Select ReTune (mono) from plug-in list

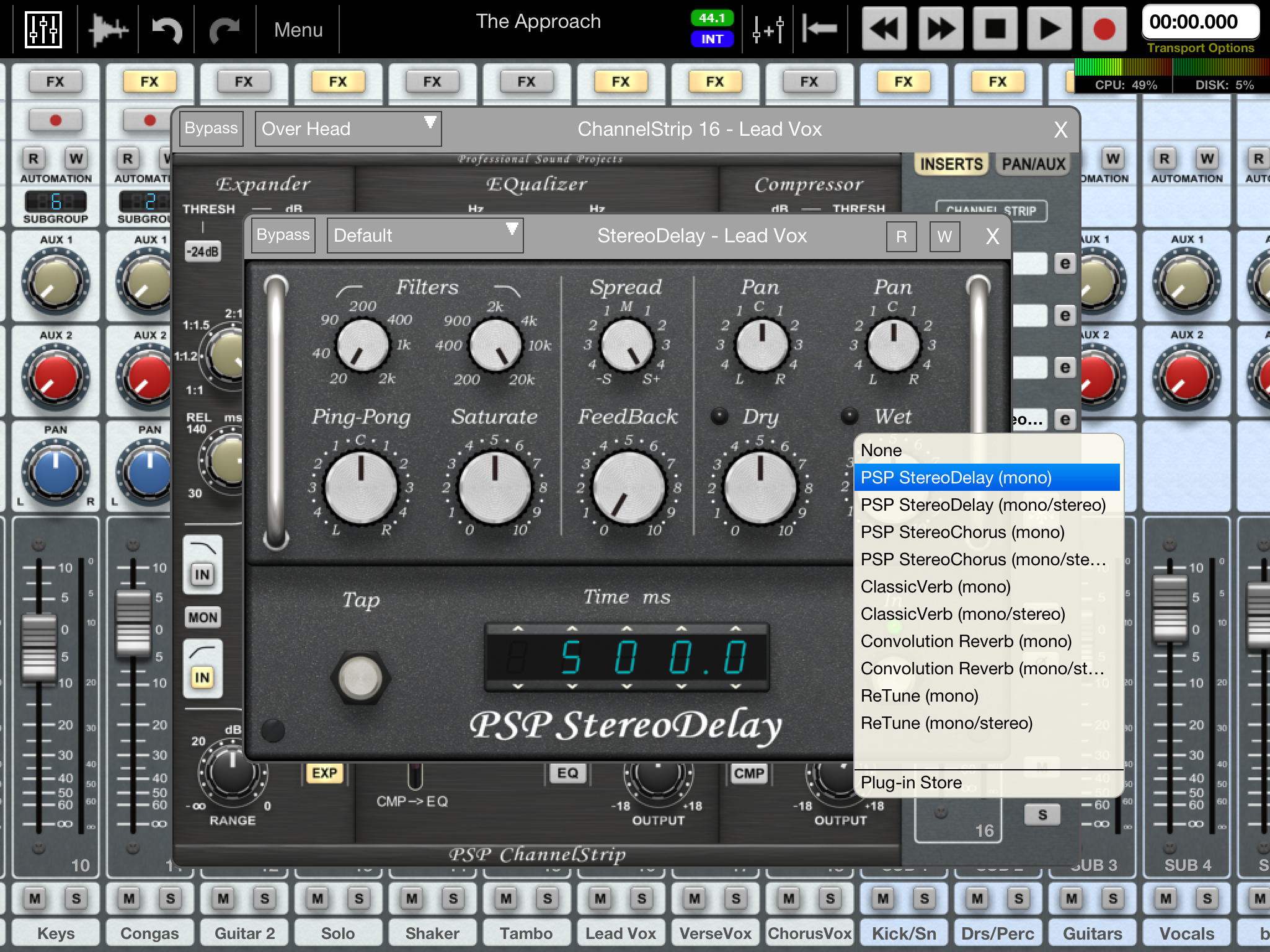(x=987, y=696)
